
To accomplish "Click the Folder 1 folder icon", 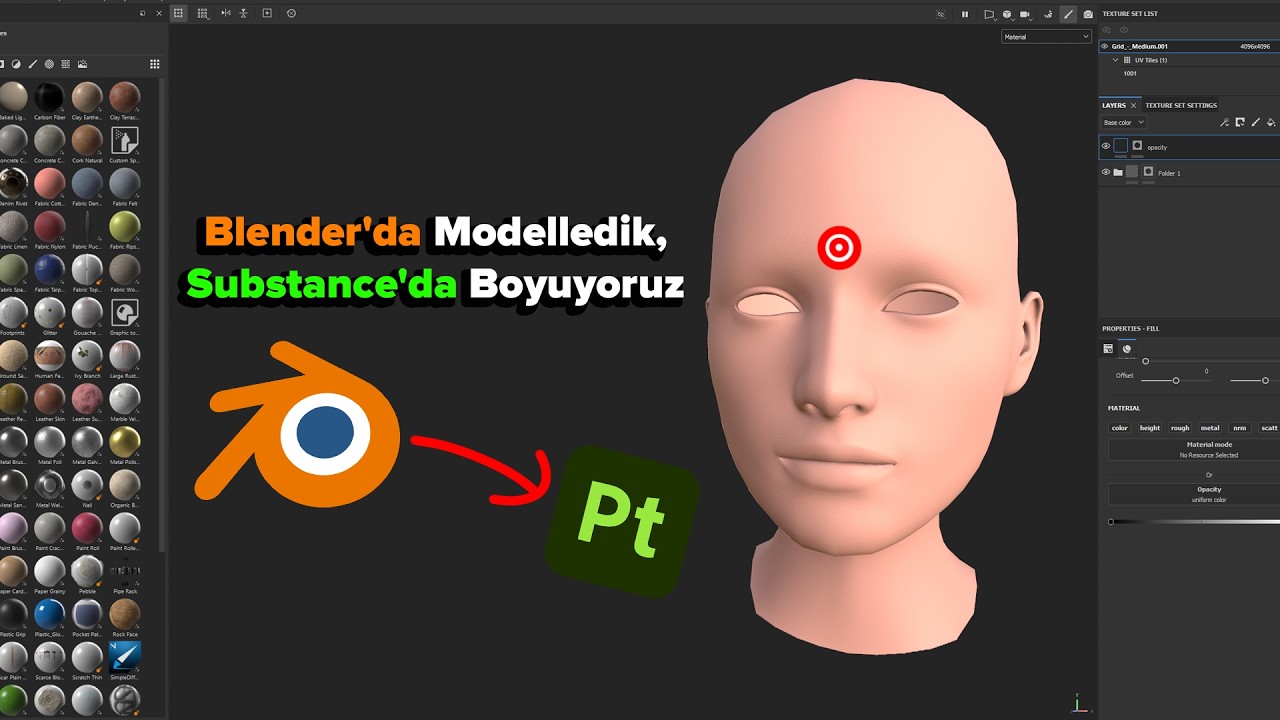I will pyautogui.click(x=1118, y=172).
